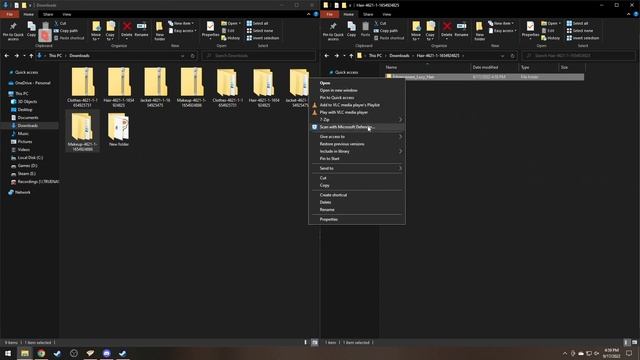Click Copy path in left Downloads window ribbon
This screenshot has height=360, width=640.
pos(66,31)
